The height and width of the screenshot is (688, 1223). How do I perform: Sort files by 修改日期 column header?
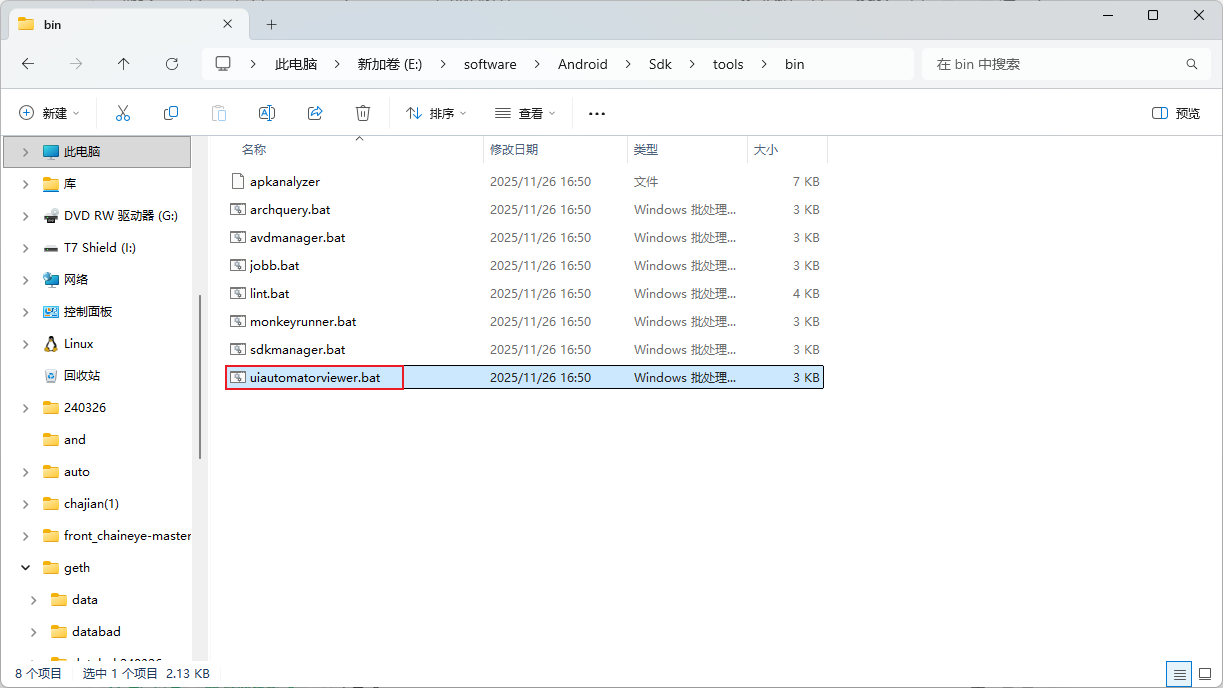(514, 149)
